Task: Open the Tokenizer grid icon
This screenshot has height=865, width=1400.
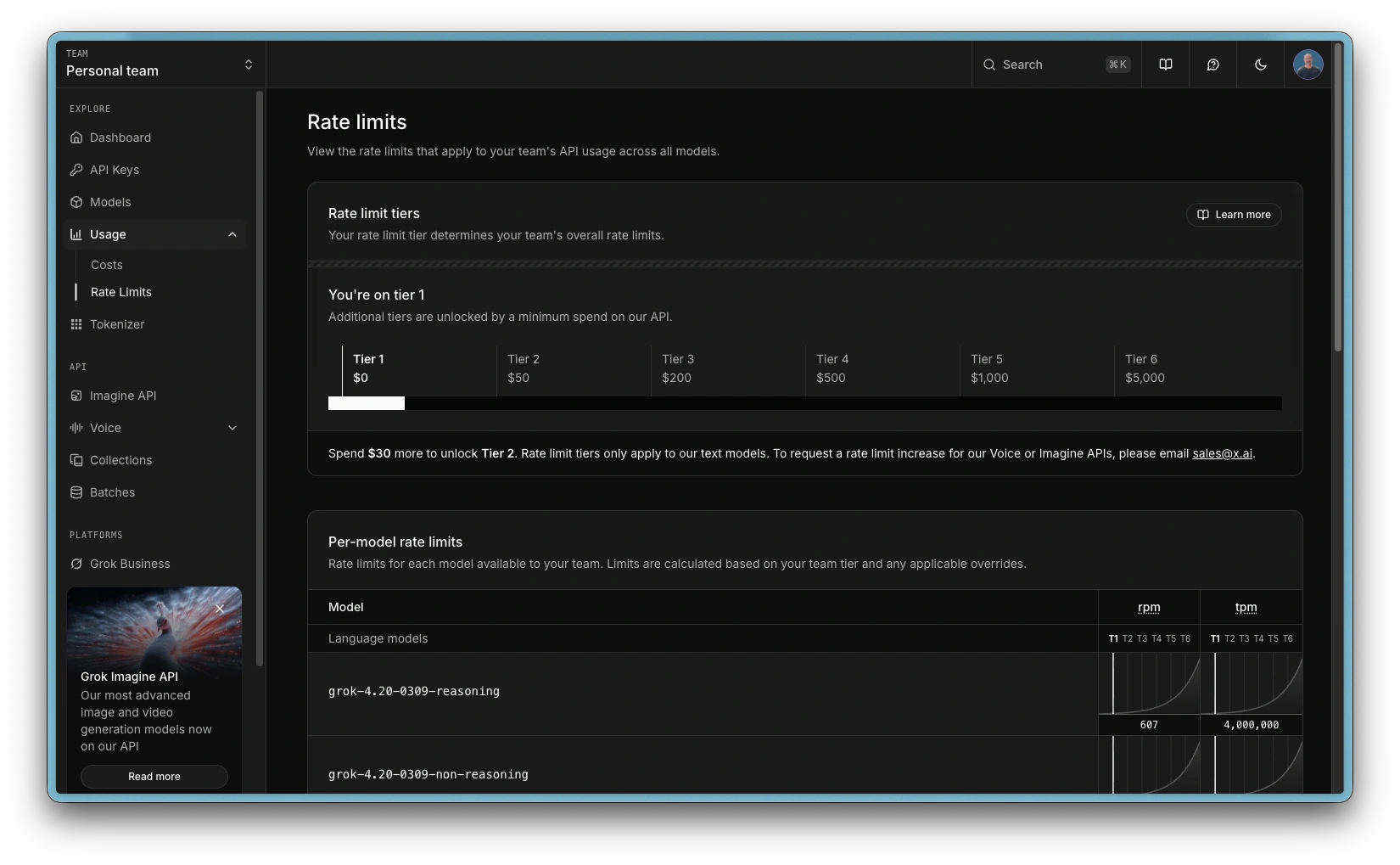Action: pyautogui.click(x=76, y=324)
